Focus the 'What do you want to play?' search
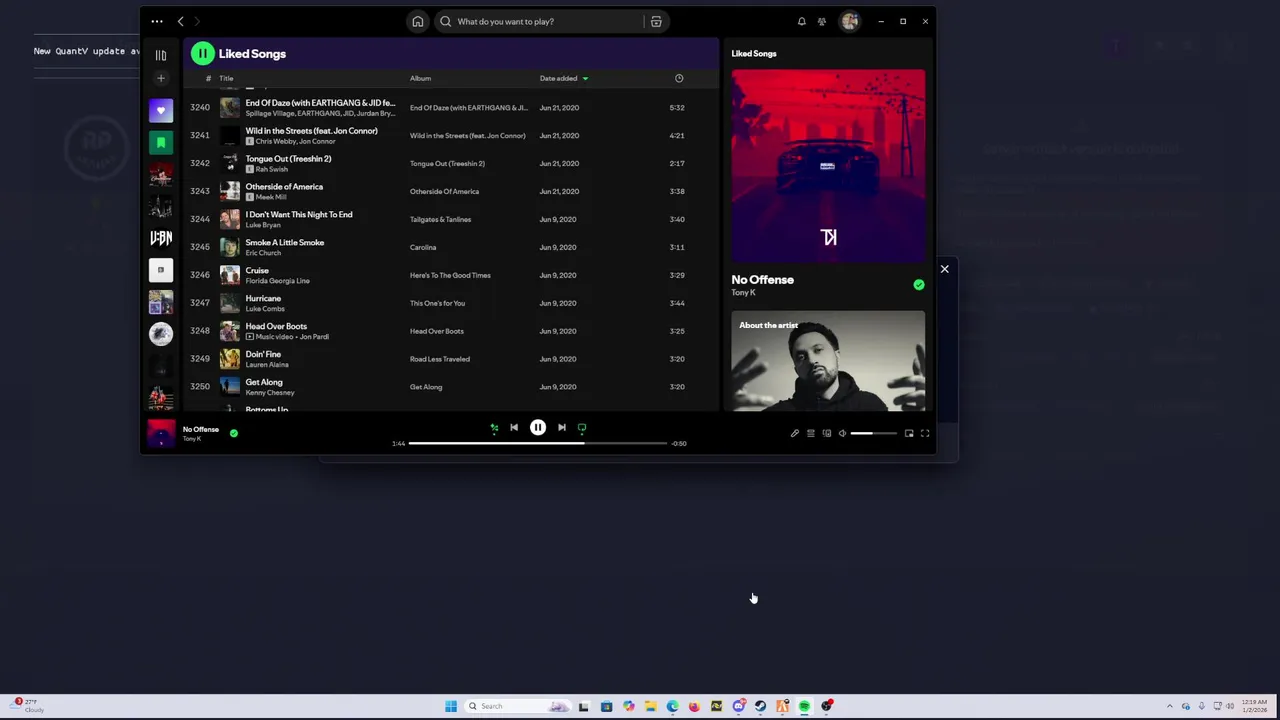1280x720 pixels. click(x=540, y=21)
